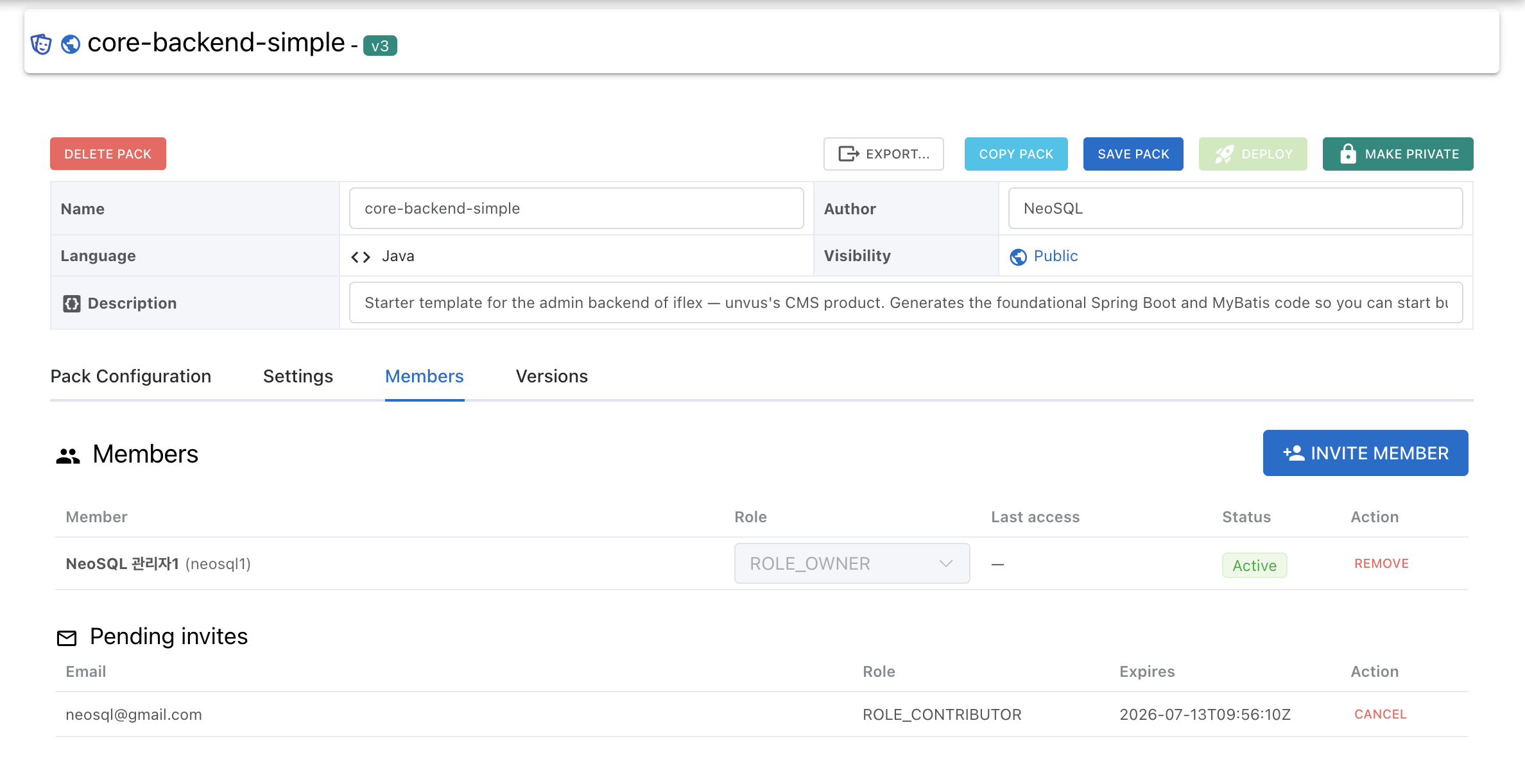This screenshot has height=784, width=1525.
Task: Click the v3 version badge
Action: point(380,46)
